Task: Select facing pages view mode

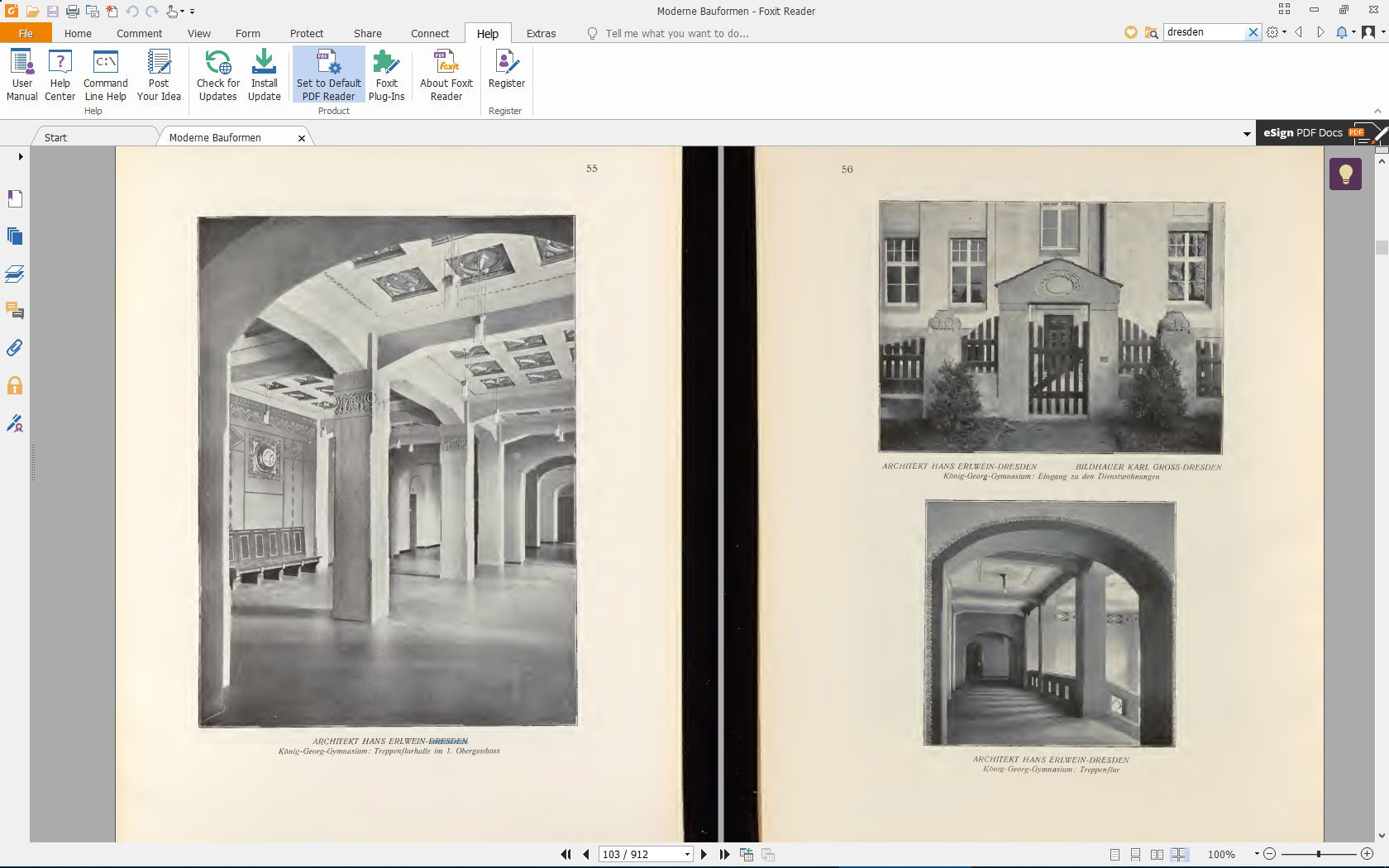Action: 1157,854
